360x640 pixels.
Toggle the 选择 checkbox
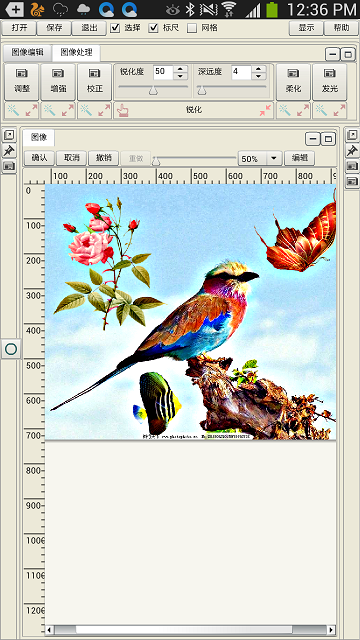coord(116,28)
